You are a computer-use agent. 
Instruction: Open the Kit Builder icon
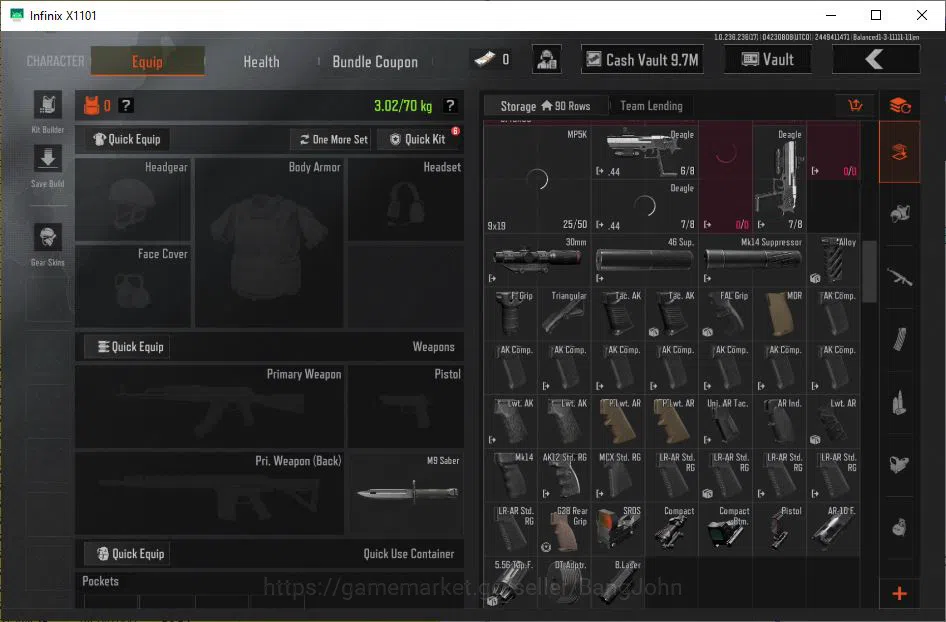(x=48, y=105)
